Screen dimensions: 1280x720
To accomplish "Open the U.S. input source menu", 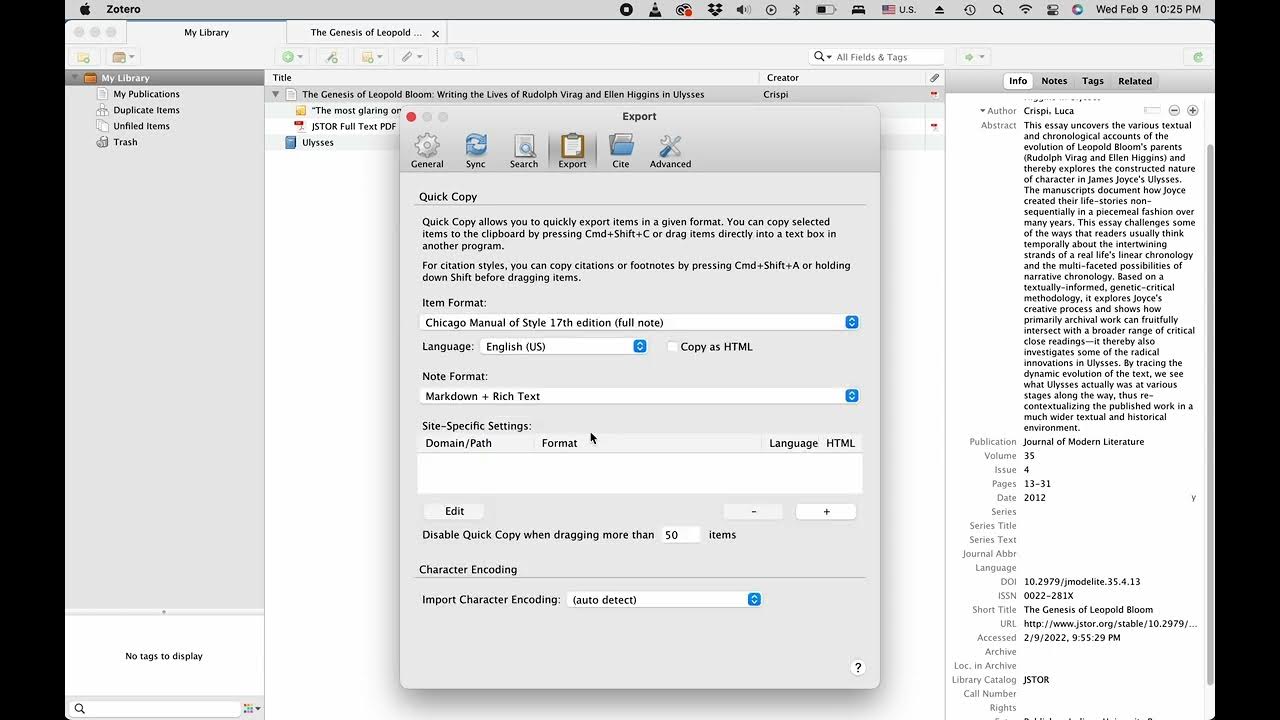I will (898, 9).
